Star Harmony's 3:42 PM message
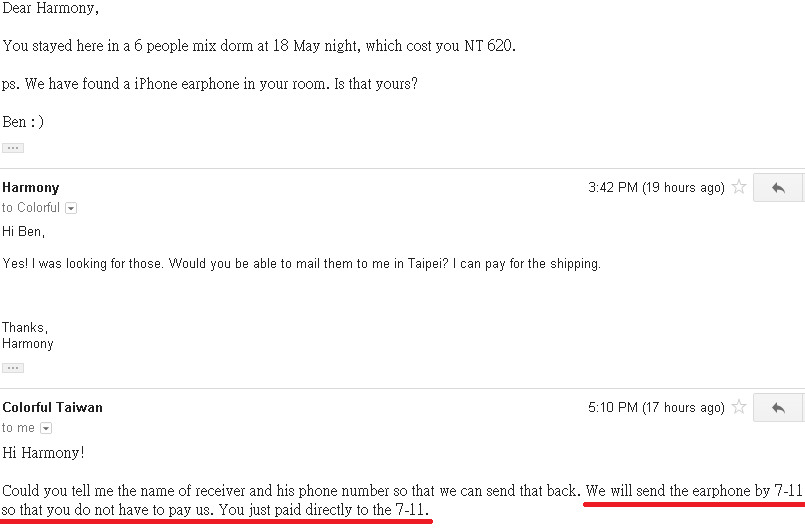The image size is (805, 532). 739,187
